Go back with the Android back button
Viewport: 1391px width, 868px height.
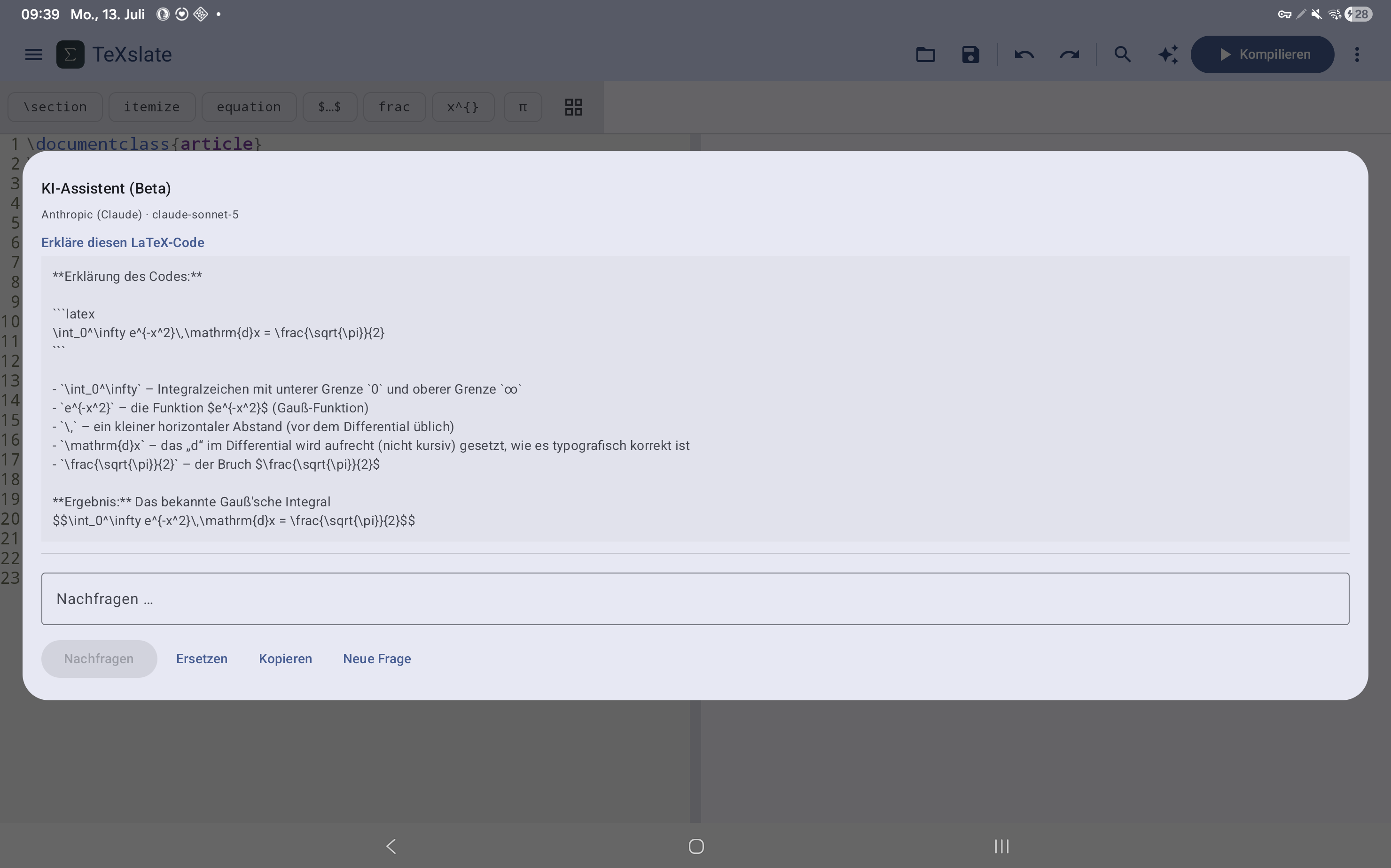click(391, 846)
